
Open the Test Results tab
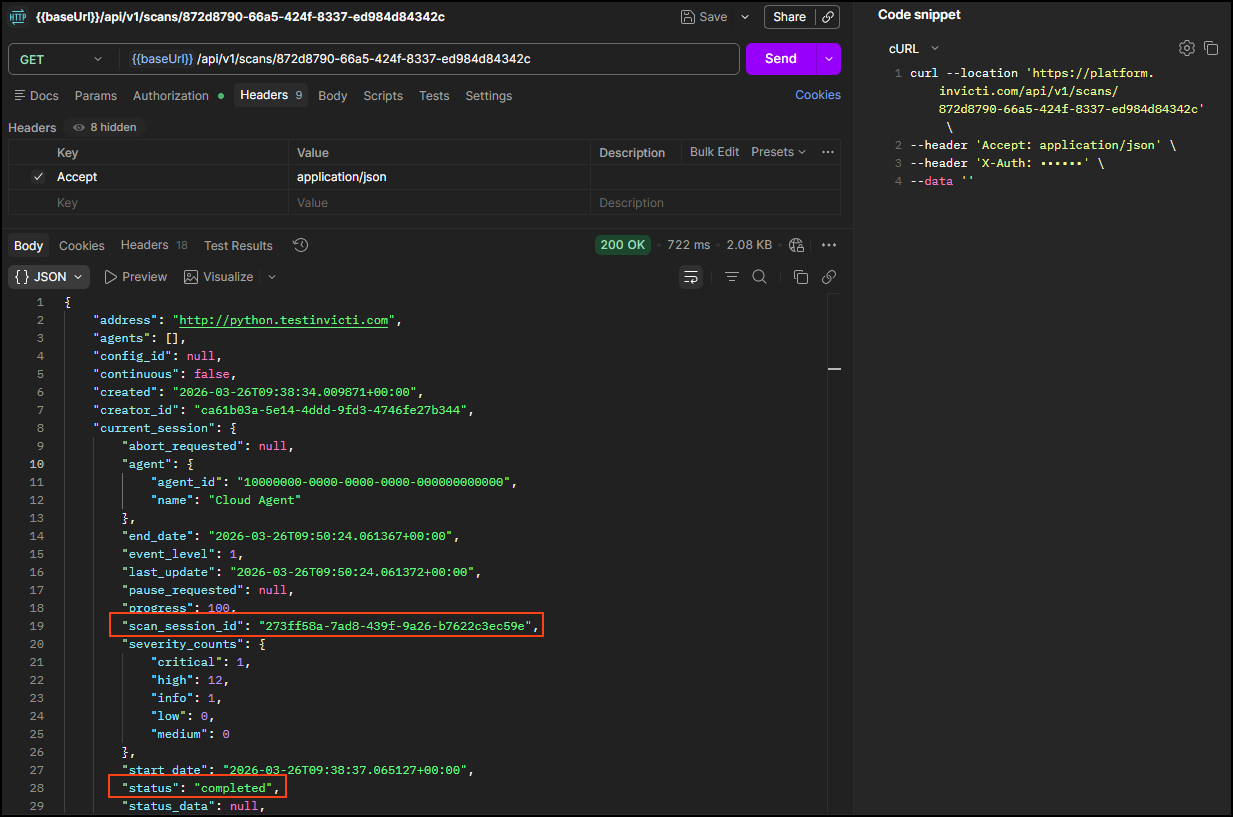click(237, 245)
